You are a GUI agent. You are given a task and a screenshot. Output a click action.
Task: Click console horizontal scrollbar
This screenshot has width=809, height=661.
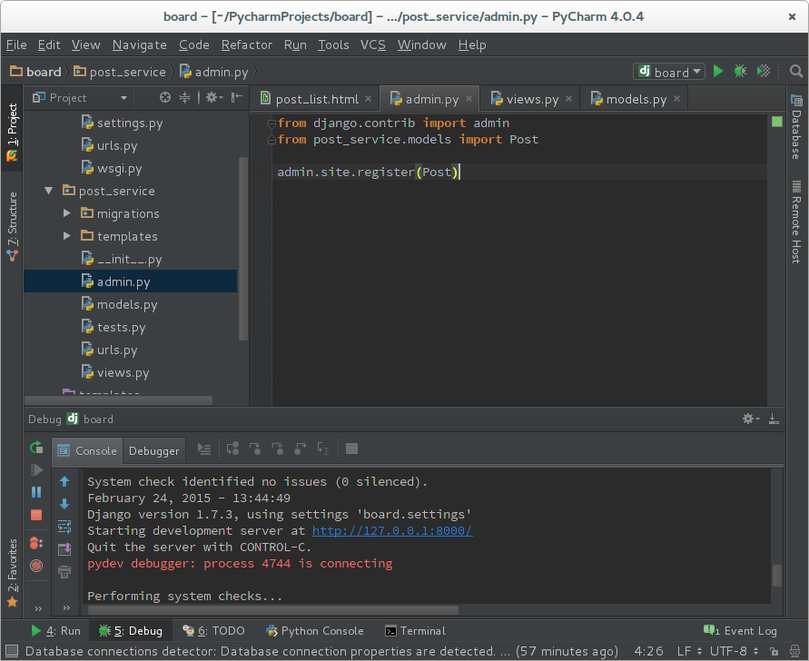[273, 610]
